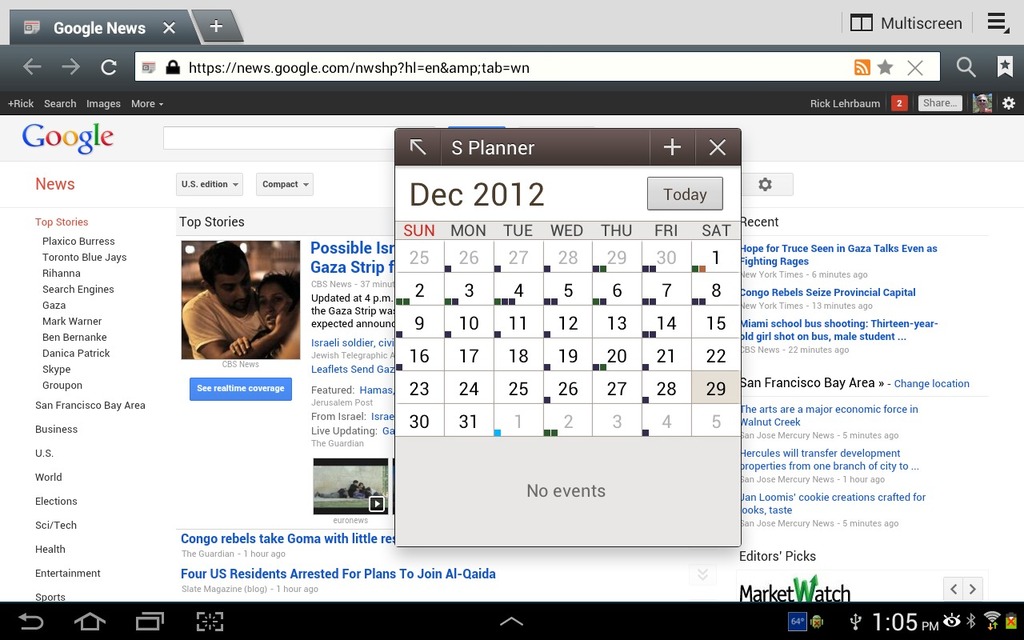Open the Gaza Strip story photo

pos(240,300)
